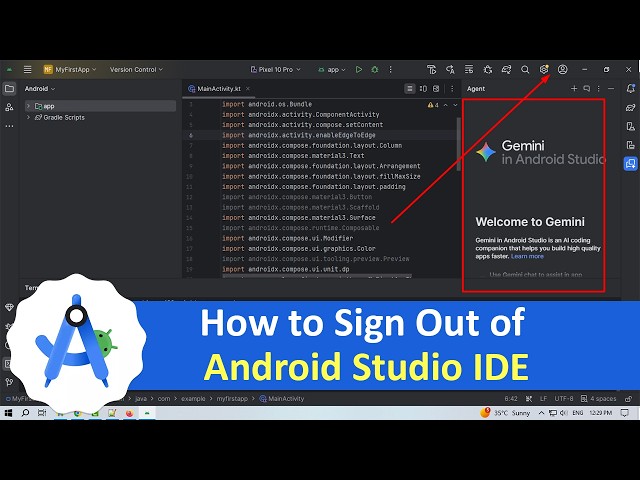The image size is (640, 480).
Task: Hide the Agent panel with minimize dash
Action: click(x=611, y=89)
